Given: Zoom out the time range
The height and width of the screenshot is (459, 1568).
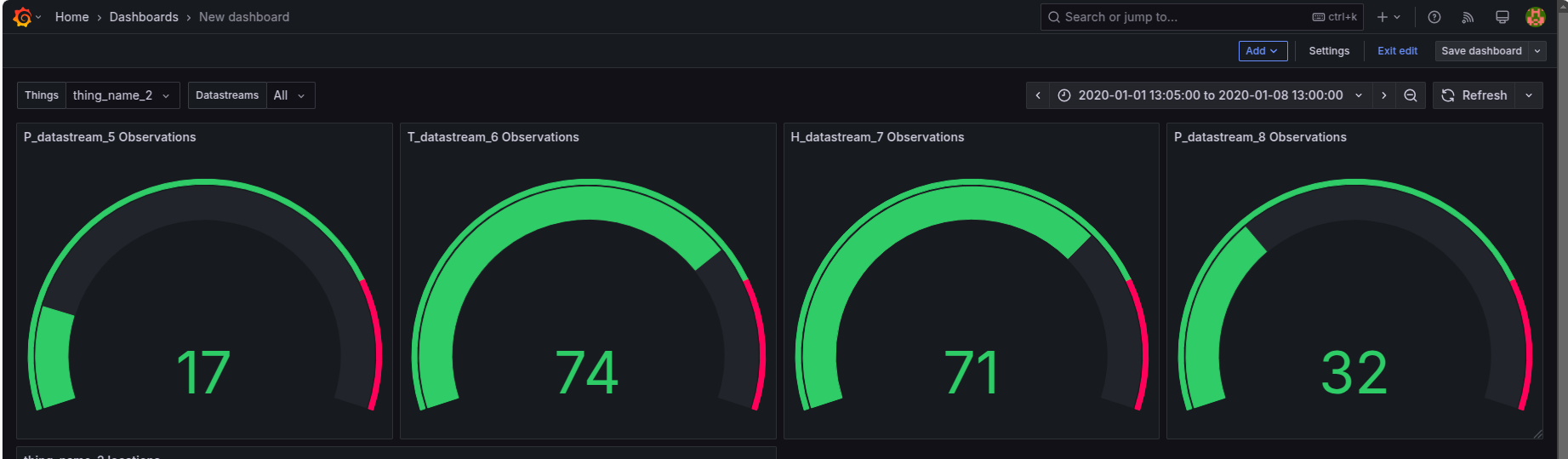Looking at the screenshot, I should click(1411, 95).
